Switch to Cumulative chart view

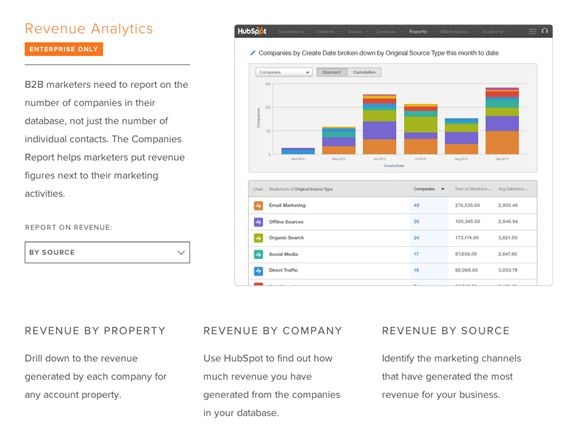tap(364, 72)
